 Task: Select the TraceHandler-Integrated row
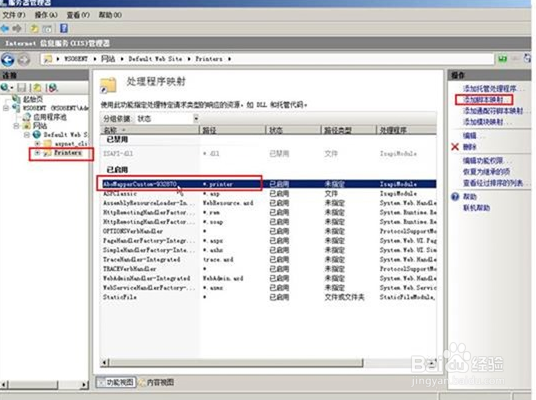(x=268, y=259)
